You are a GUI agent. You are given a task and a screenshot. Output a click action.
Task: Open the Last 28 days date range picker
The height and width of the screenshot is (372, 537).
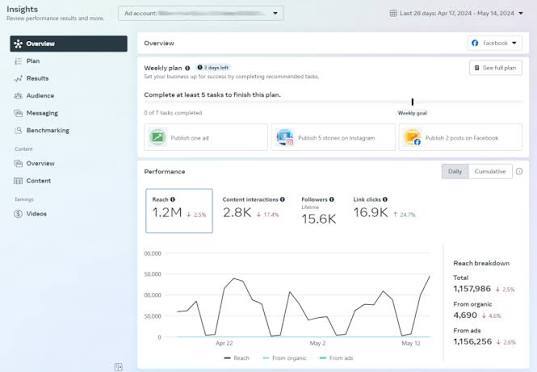[457, 13]
